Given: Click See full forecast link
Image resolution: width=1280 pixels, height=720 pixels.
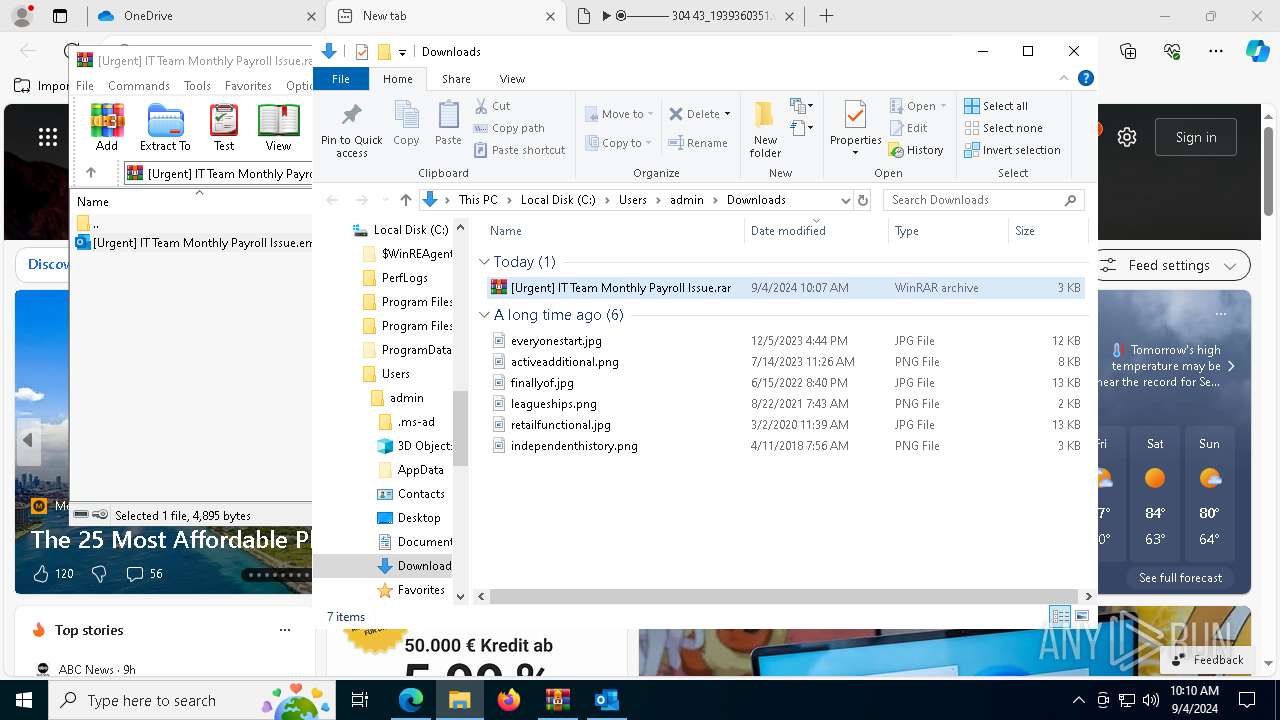Looking at the screenshot, I should pyautogui.click(x=1180, y=578).
